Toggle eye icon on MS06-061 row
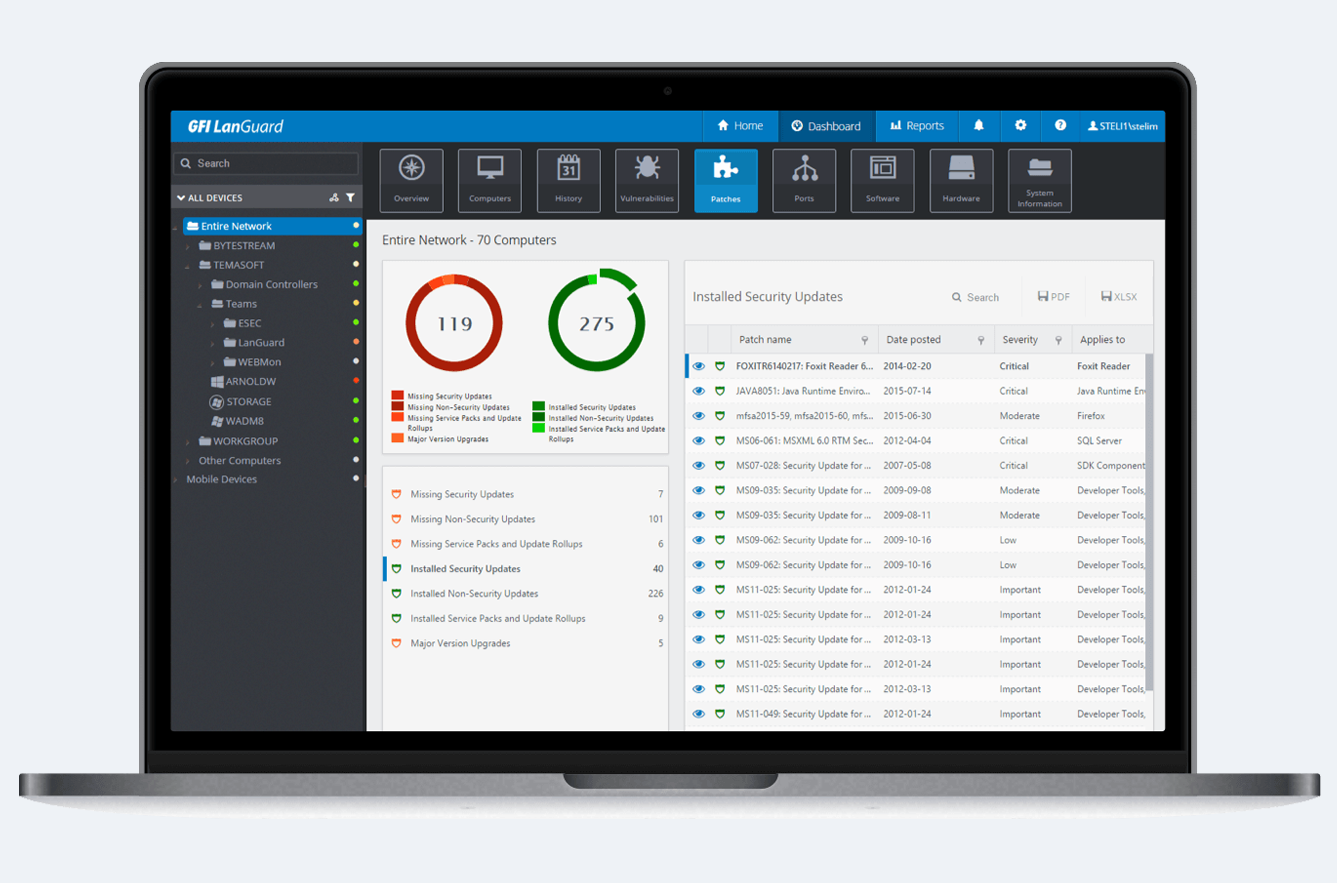The height and width of the screenshot is (883, 1337). point(698,441)
